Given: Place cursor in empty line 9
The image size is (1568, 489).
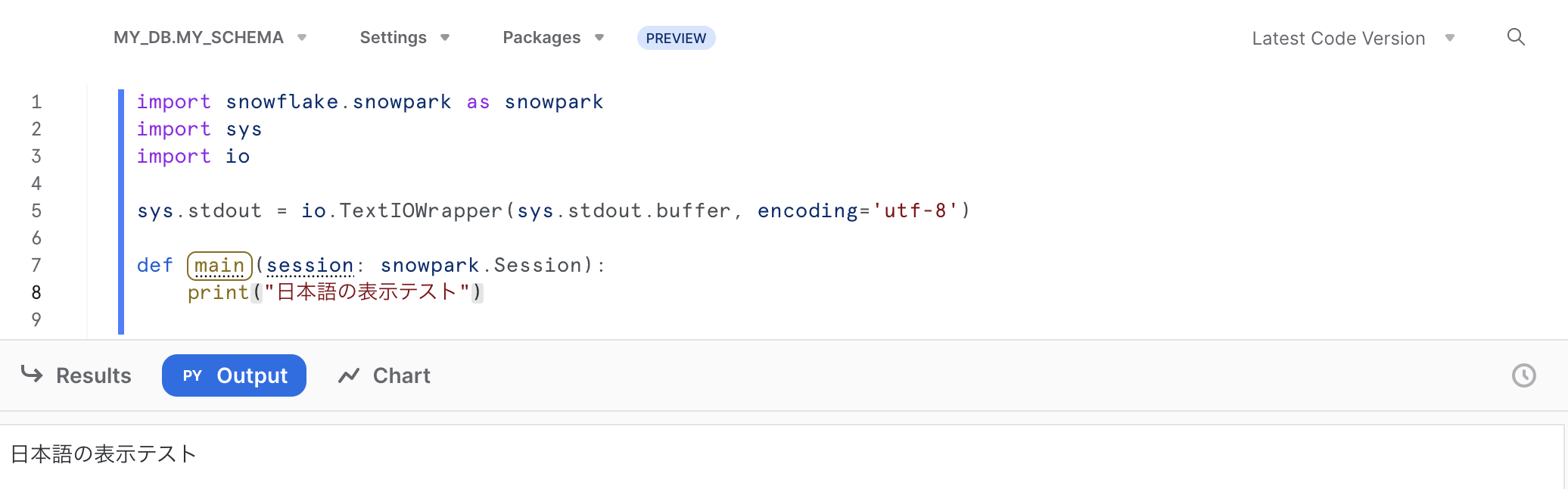Looking at the screenshot, I should [x=454, y=319].
